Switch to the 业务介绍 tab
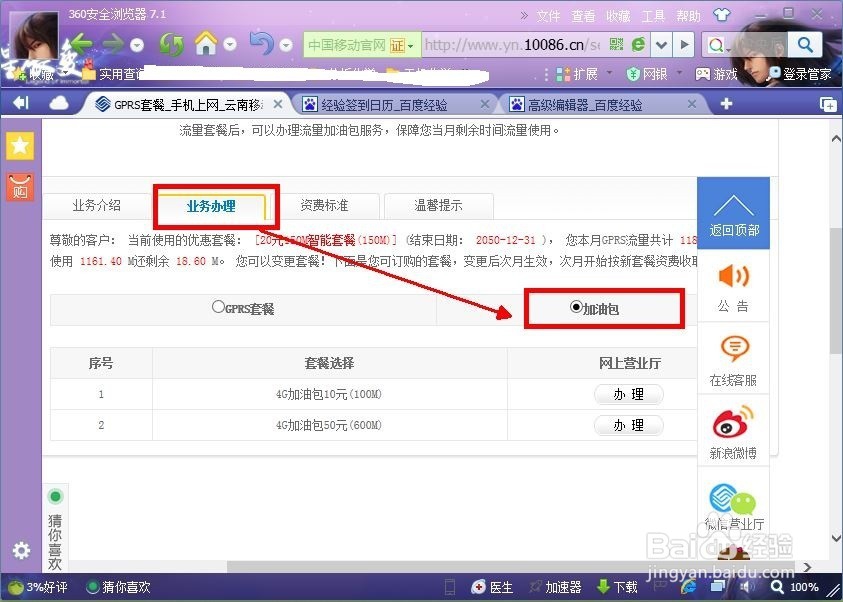The height and width of the screenshot is (602, 843). pyautogui.click(x=97, y=205)
